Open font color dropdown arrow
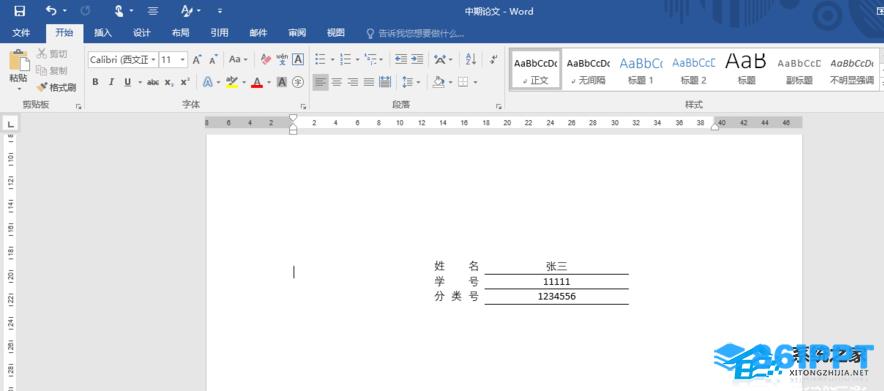 [x=269, y=82]
